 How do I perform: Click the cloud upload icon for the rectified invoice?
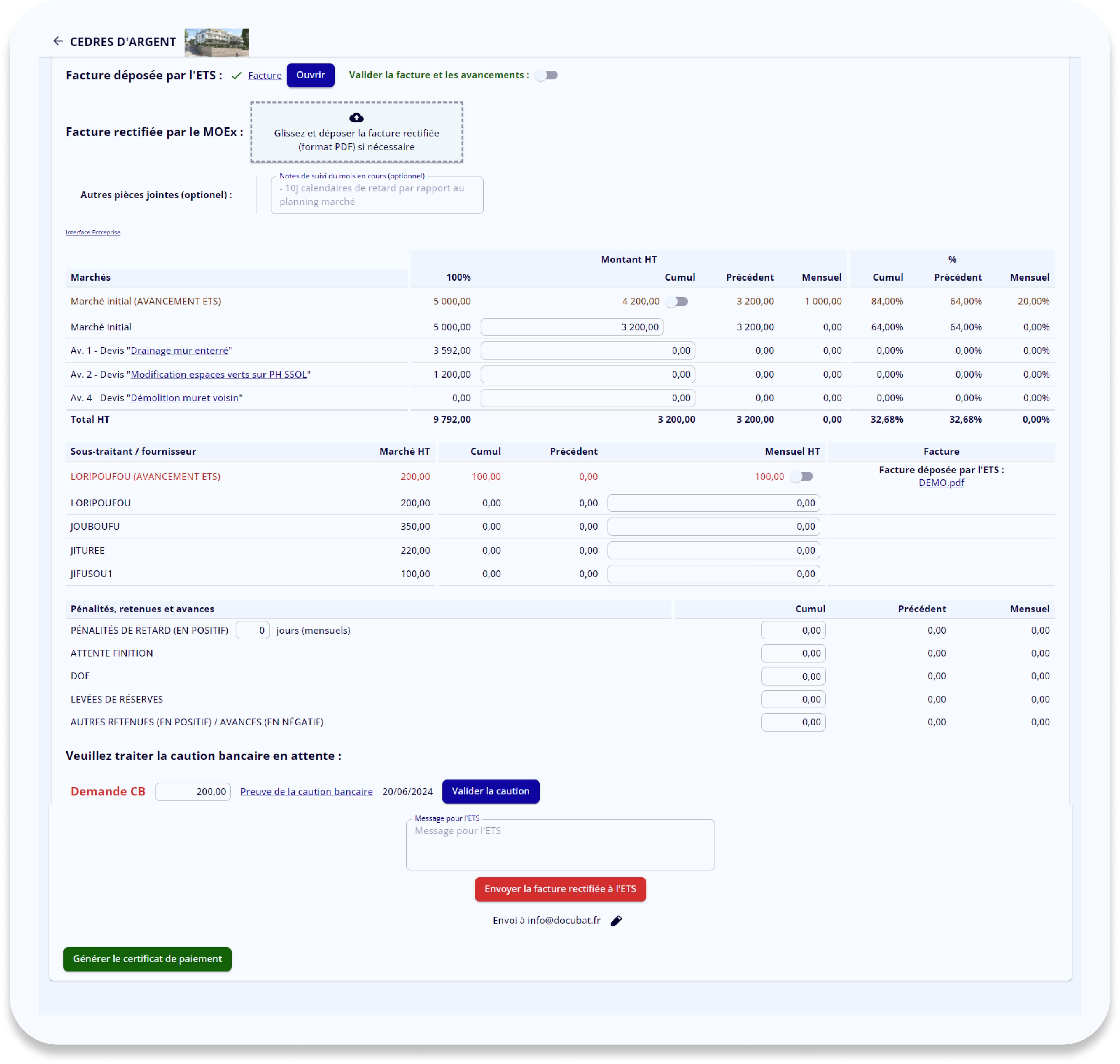[x=356, y=118]
